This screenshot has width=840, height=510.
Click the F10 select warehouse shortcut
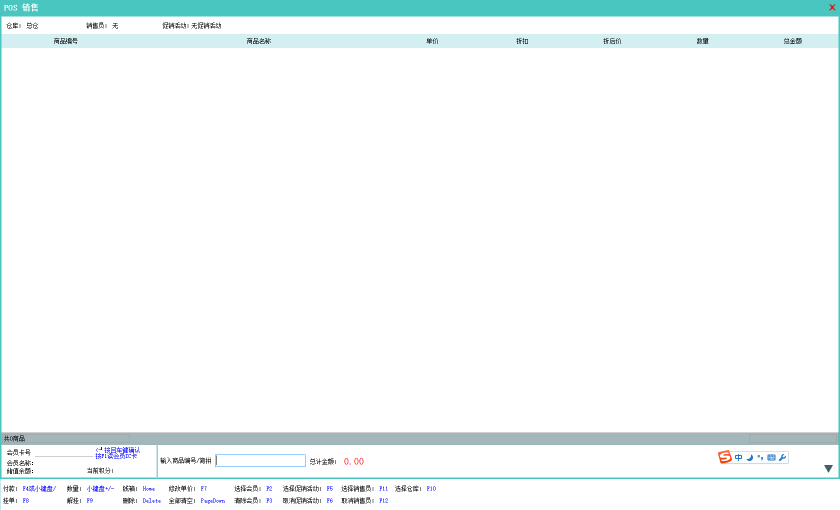pos(431,489)
